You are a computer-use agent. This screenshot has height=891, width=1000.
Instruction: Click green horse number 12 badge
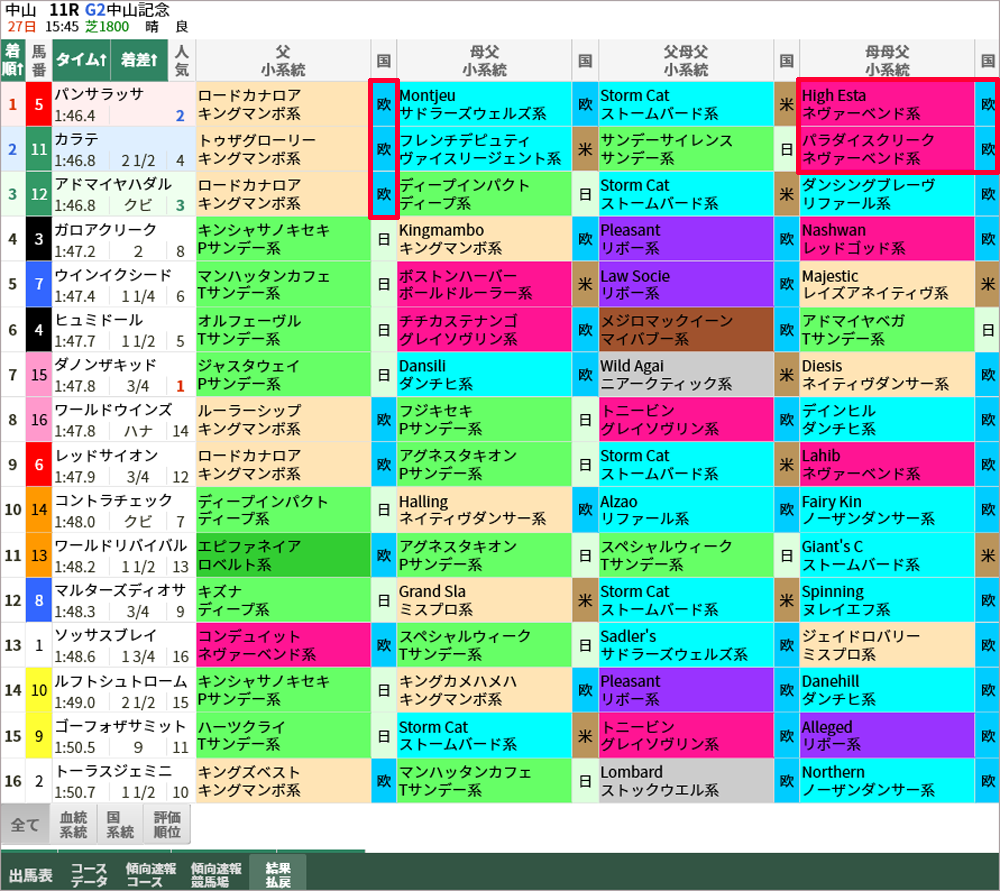coord(39,194)
